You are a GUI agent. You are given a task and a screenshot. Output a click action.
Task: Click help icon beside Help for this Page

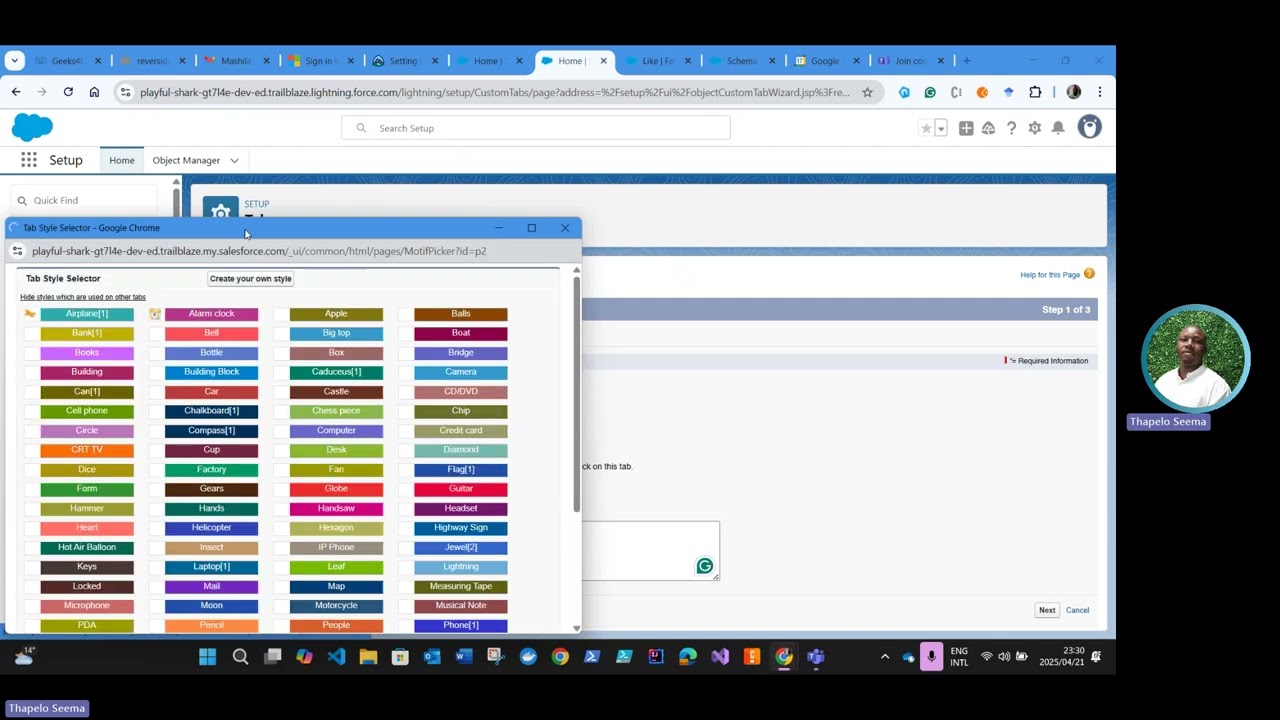(1089, 274)
